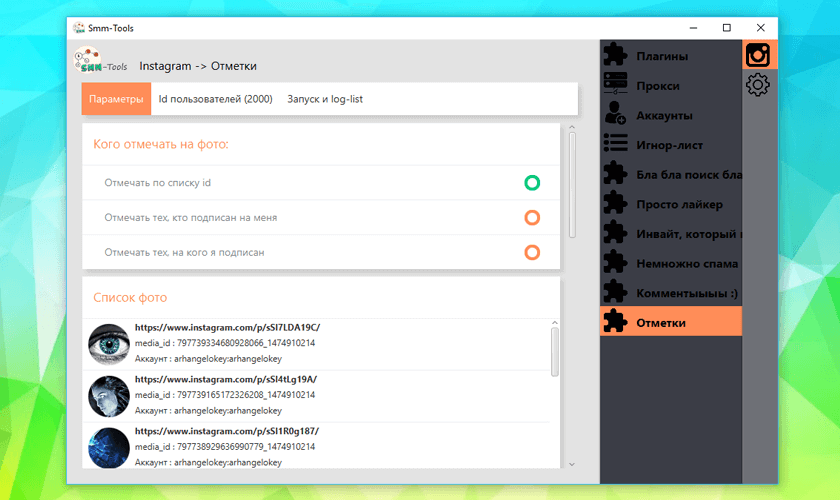Click the sSI4tLg19A instagram photo link
The height and width of the screenshot is (500, 840).
(x=226, y=379)
